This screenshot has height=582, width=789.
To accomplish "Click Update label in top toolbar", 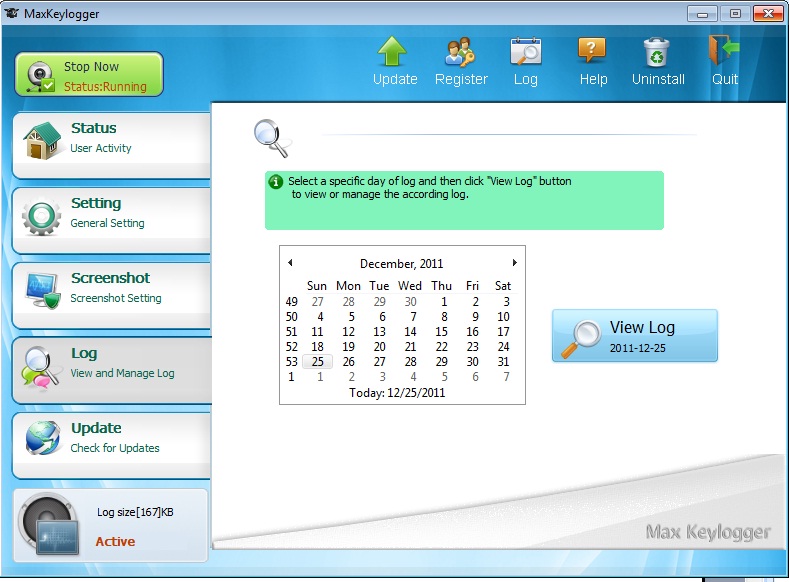I will pyautogui.click(x=395, y=79).
